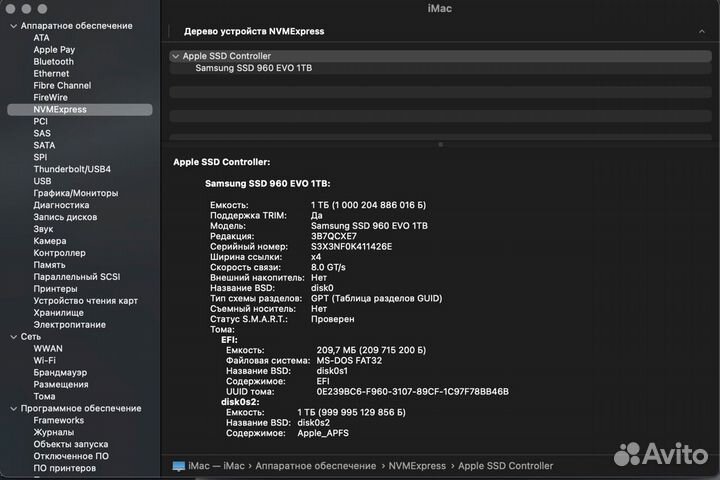Viewport: 720px width, 480px height.
Task: Click the link speed value 8.0 GT/s
Action: (328, 267)
